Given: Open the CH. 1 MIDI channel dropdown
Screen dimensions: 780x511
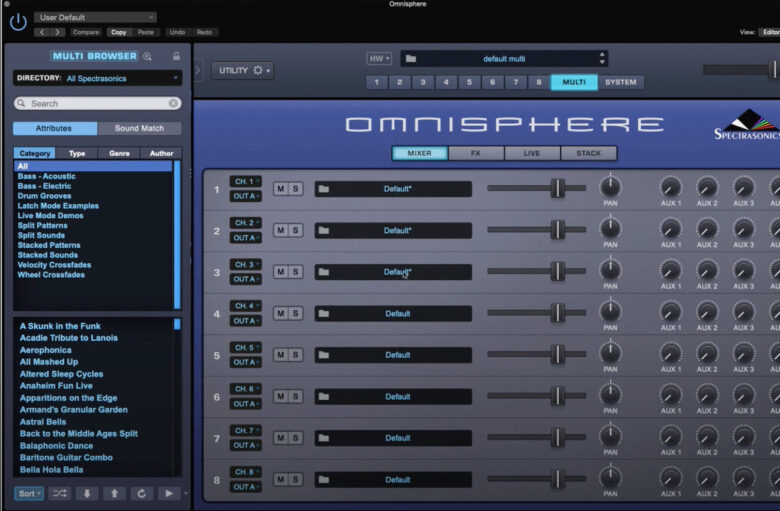Looking at the screenshot, I should click(x=246, y=182).
